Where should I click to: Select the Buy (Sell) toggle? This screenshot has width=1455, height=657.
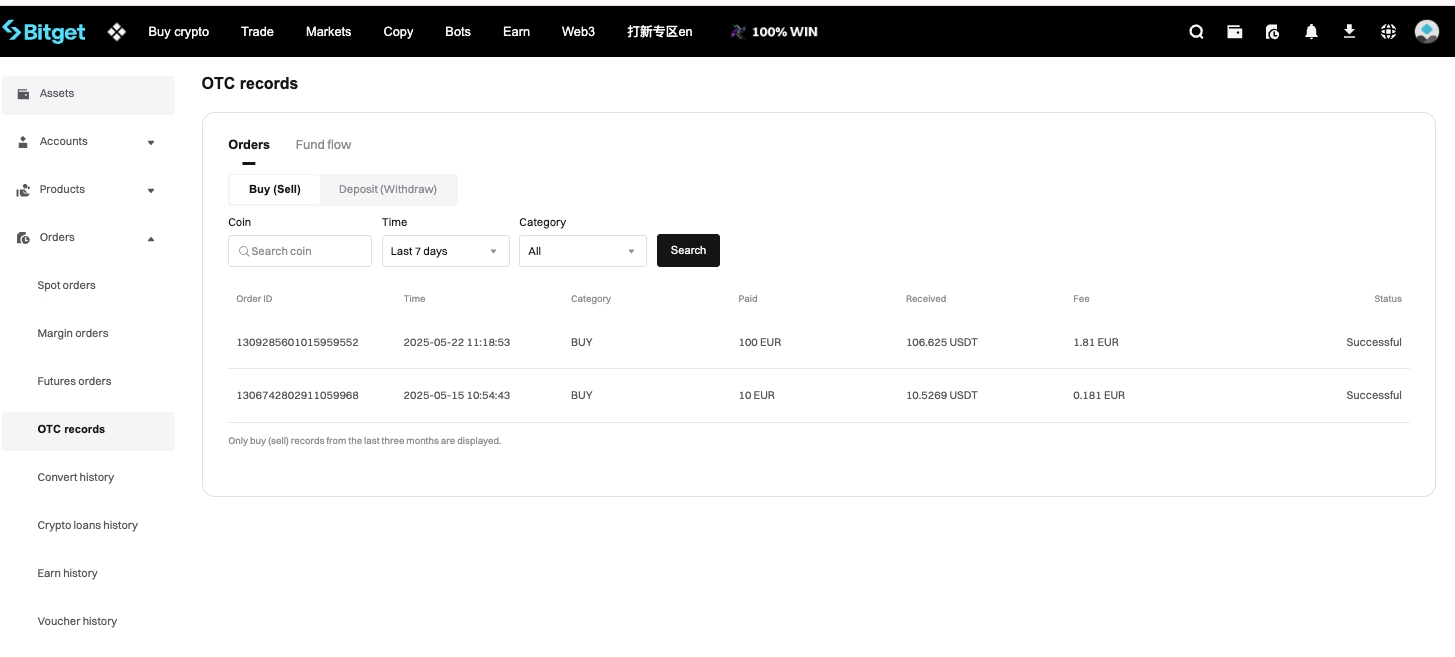(x=275, y=189)
